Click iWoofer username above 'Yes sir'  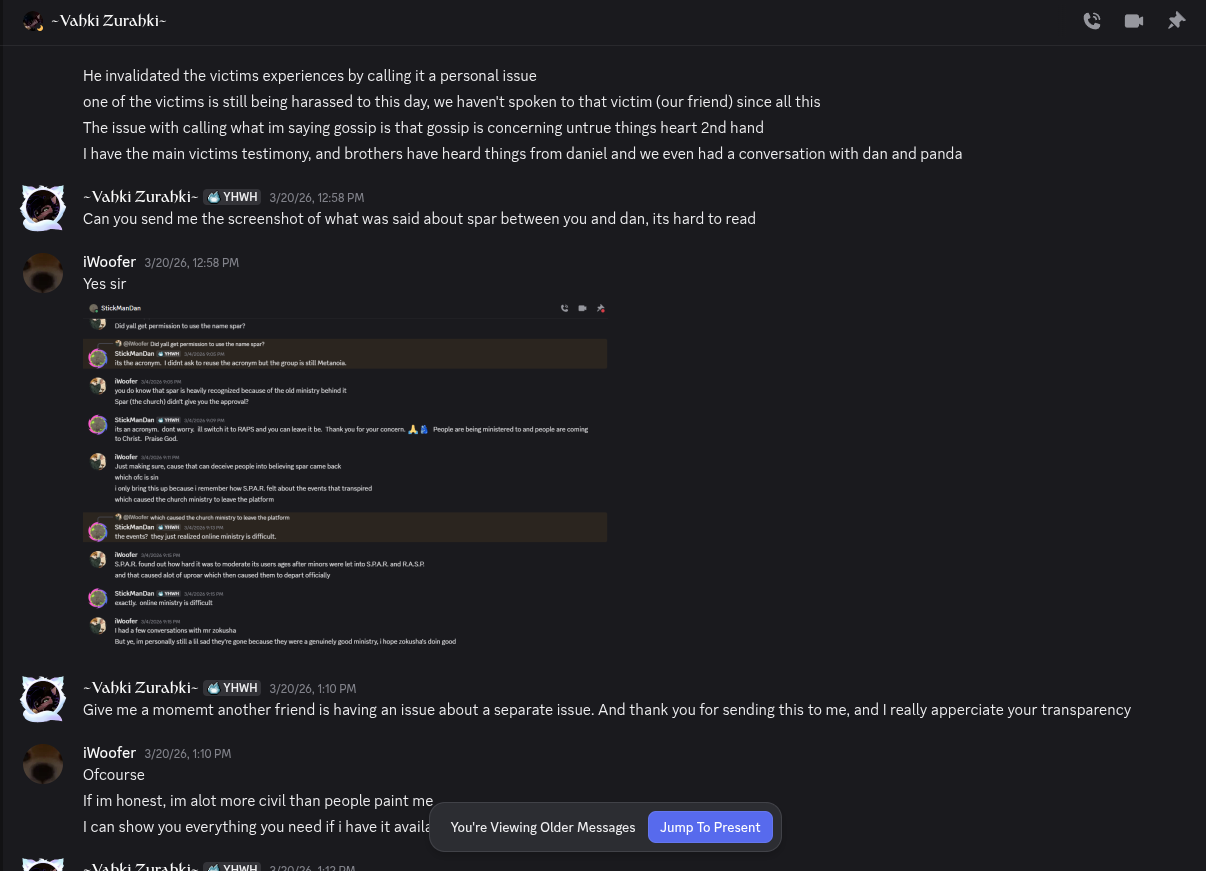(109, 262)
